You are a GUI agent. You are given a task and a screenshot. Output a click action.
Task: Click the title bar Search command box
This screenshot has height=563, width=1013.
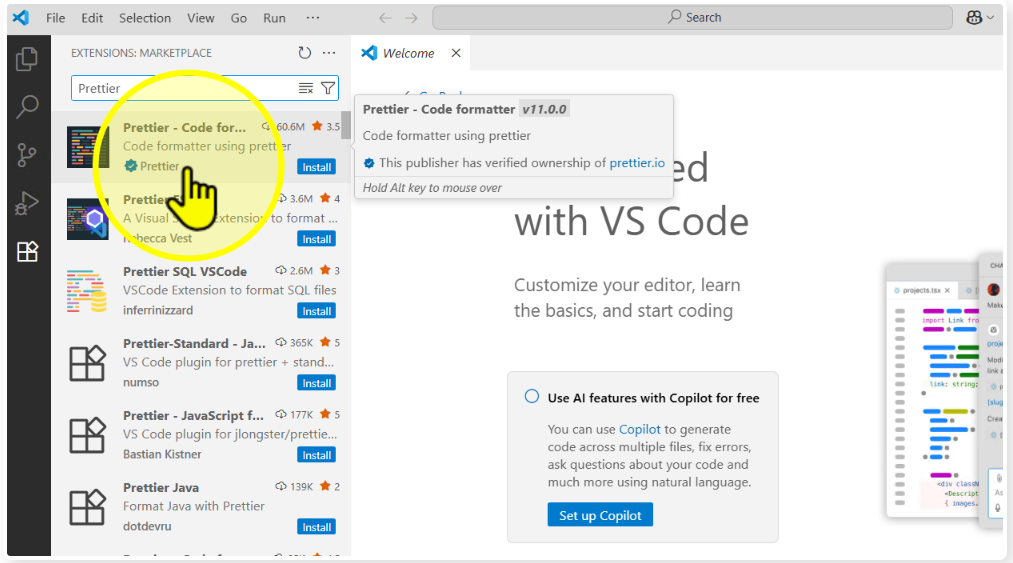coord(693,18)
